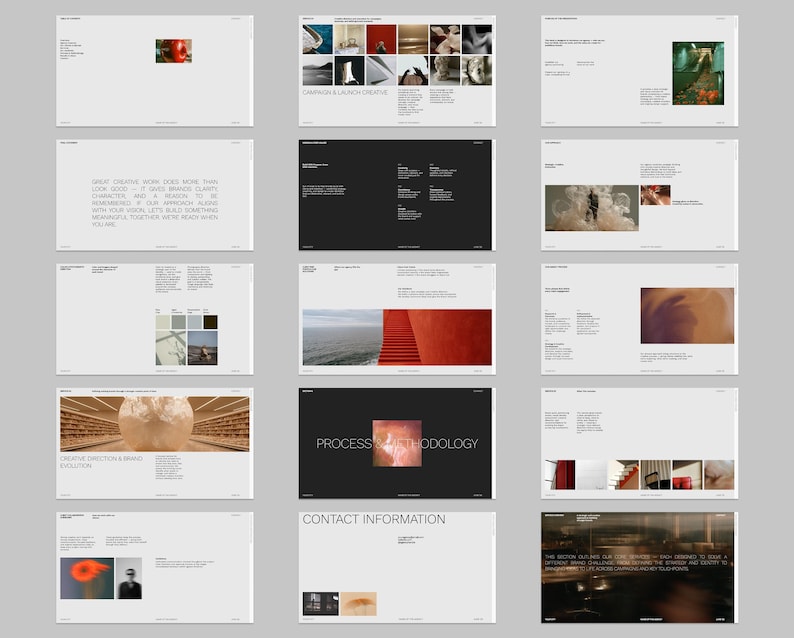Click the 'Process & Methodology' title text

click(x=397, y=444)
